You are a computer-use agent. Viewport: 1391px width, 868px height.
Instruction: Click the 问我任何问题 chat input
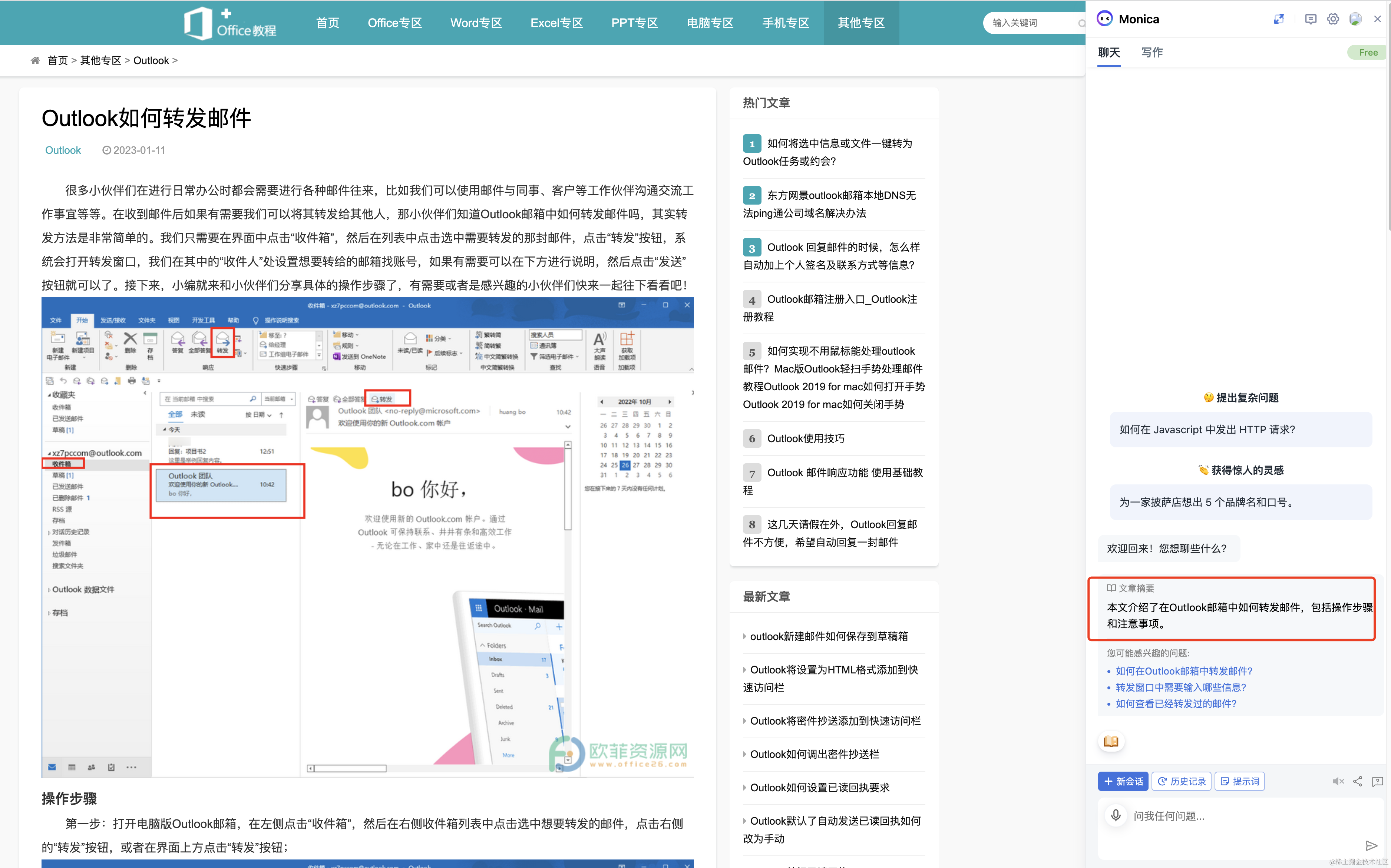(1234, 816)
